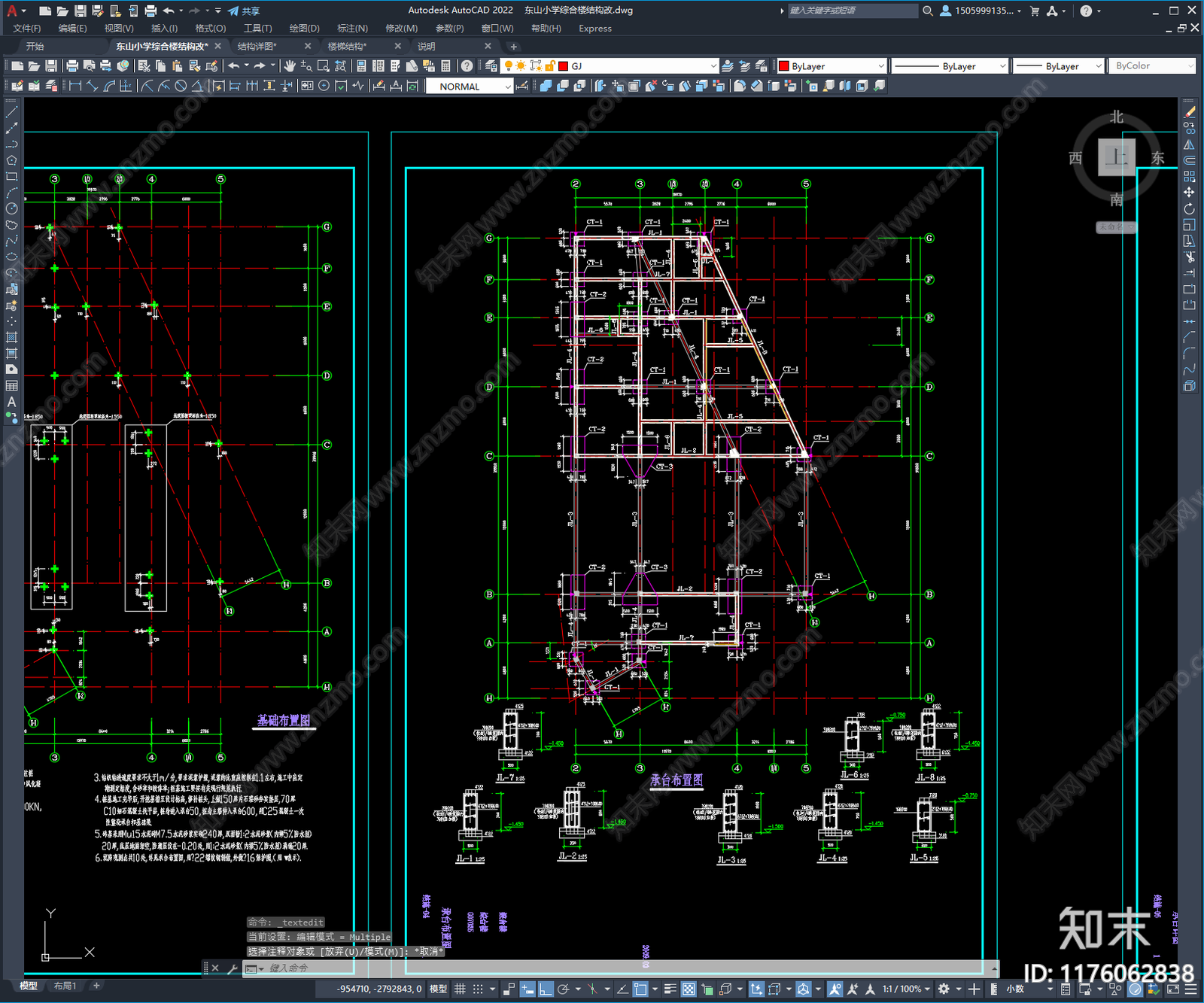Toggle Dynamic Input in the status bar
The image size is (1204, 1003).
coord(528,989)
